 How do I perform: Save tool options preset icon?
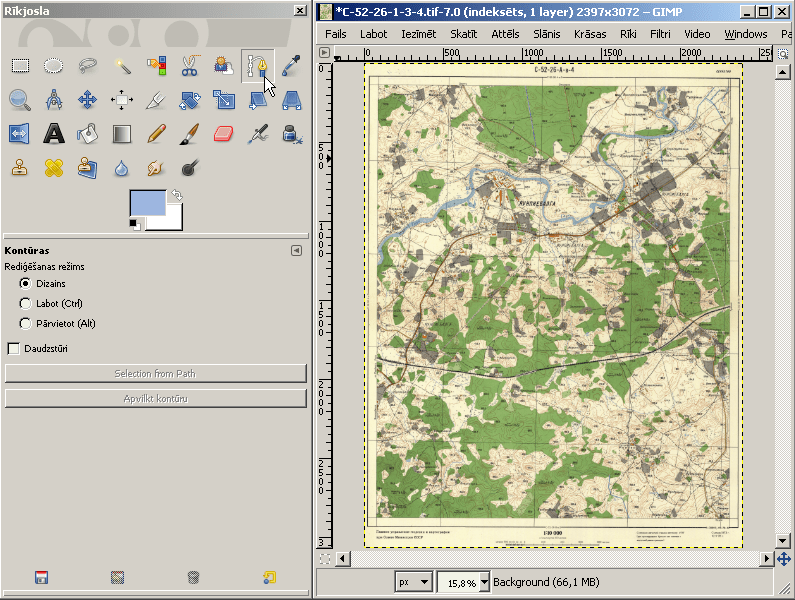pos(42,577)
